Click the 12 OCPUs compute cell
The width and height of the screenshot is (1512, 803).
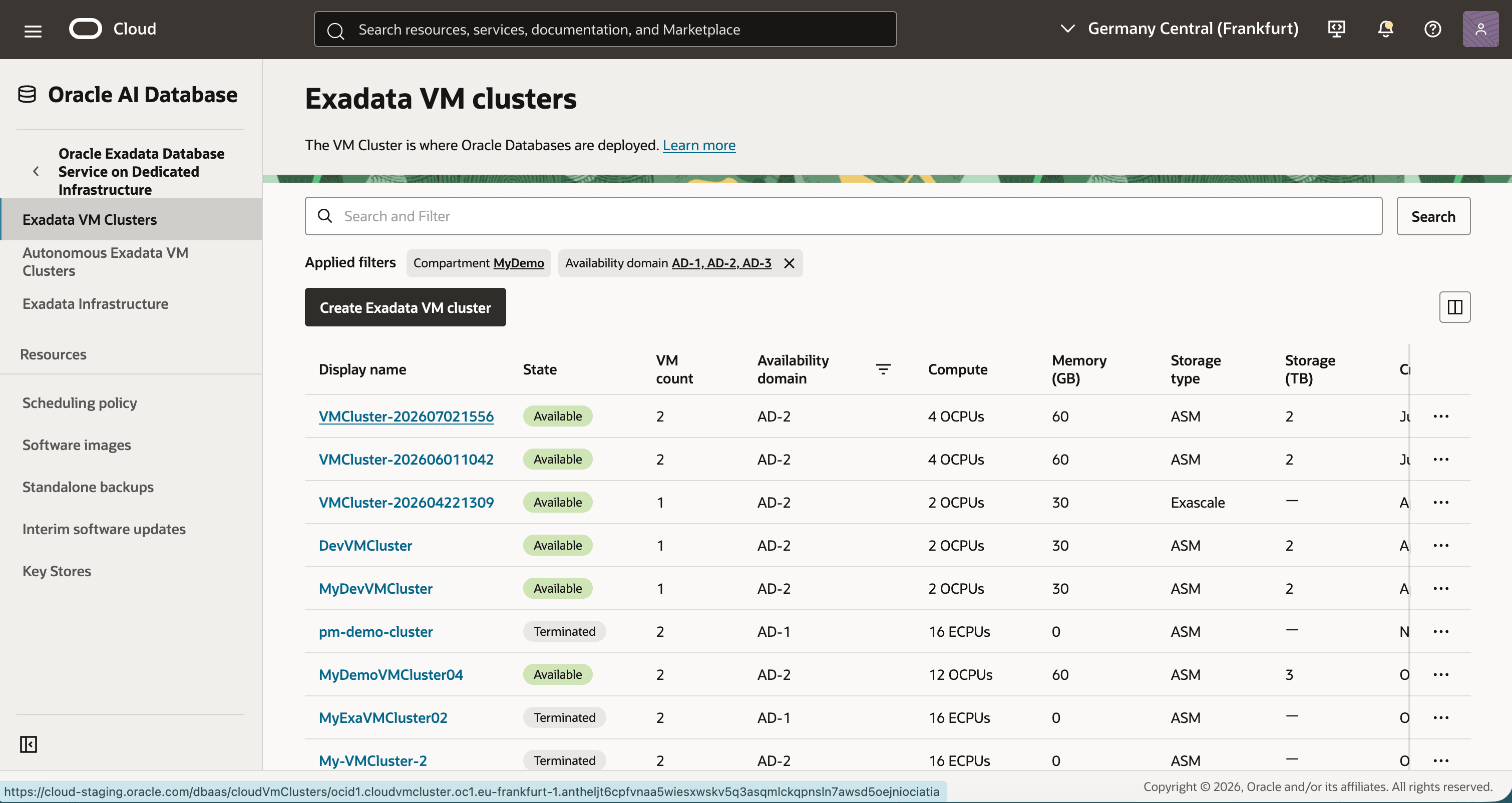point(960,674)
